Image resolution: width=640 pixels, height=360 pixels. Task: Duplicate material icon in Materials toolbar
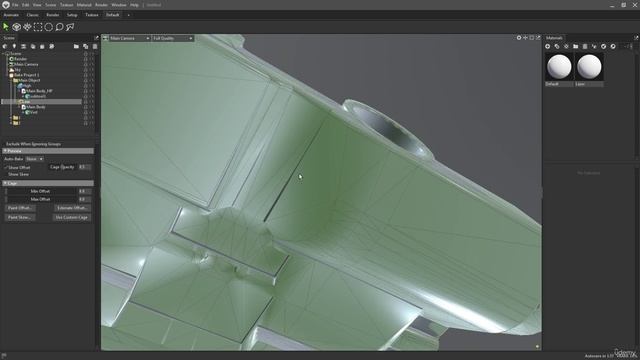pyautogui.click(x=557, y=47)
